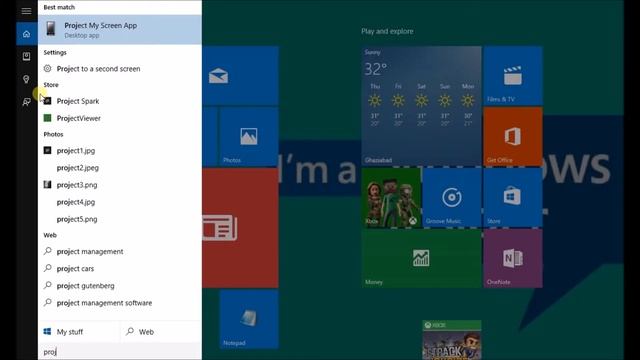Switch to My stuff search filter
Image resolution: width=640 pixels, height=360 pixels.
coord(79,332)
